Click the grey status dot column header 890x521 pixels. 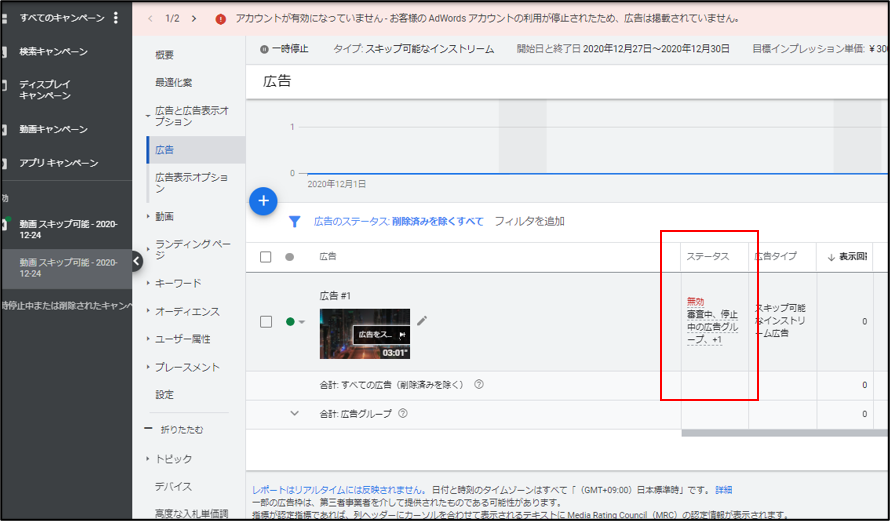pos(289,257)
